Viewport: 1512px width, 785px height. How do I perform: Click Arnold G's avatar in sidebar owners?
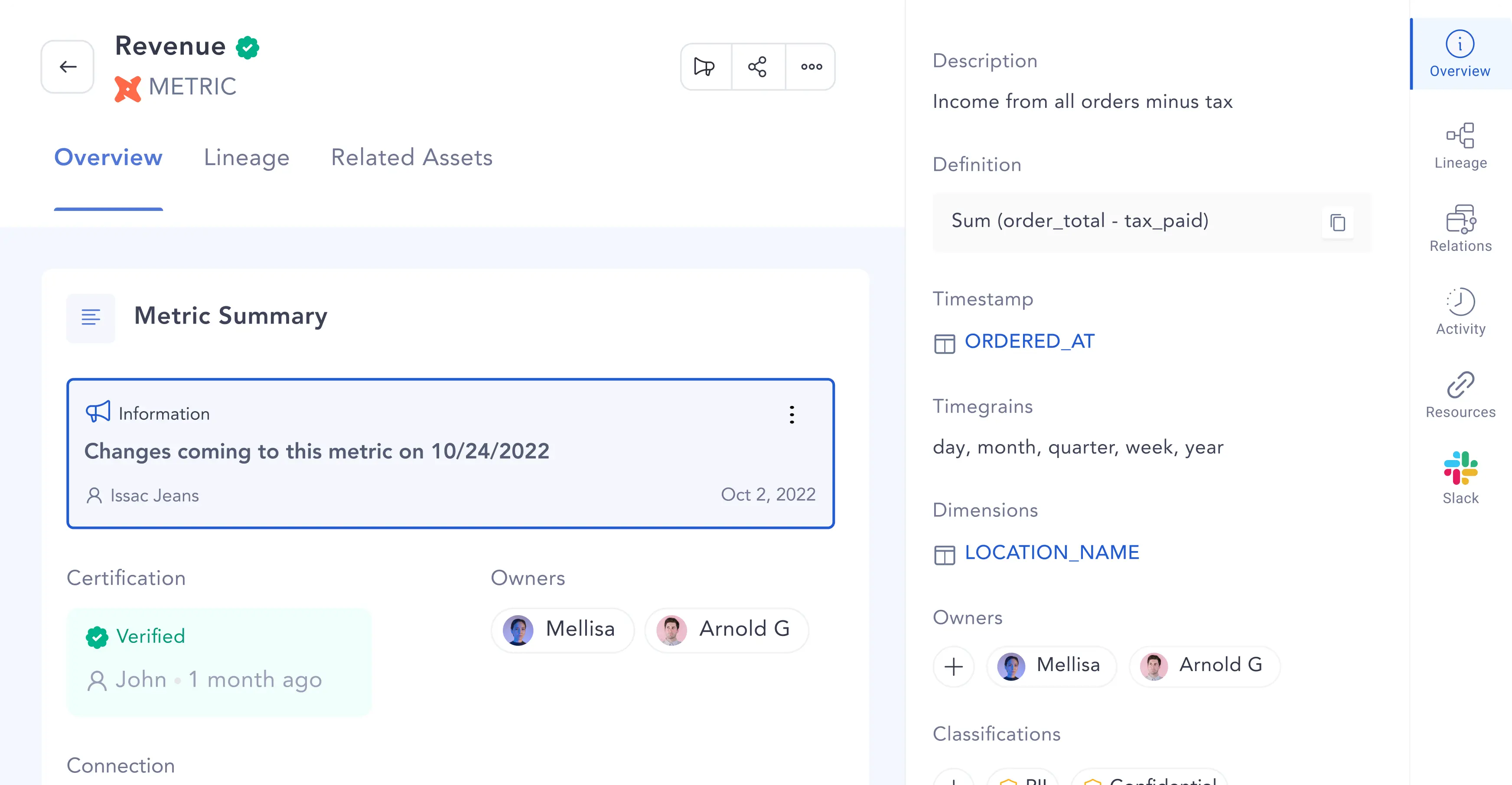[1154, 666]
